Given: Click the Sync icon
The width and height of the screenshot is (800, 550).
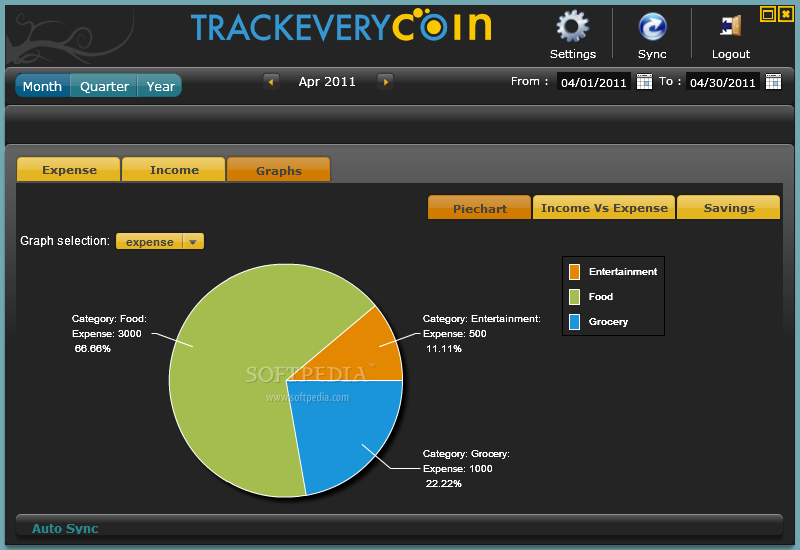Looking at the screenshot, I should tap(652, 27).
